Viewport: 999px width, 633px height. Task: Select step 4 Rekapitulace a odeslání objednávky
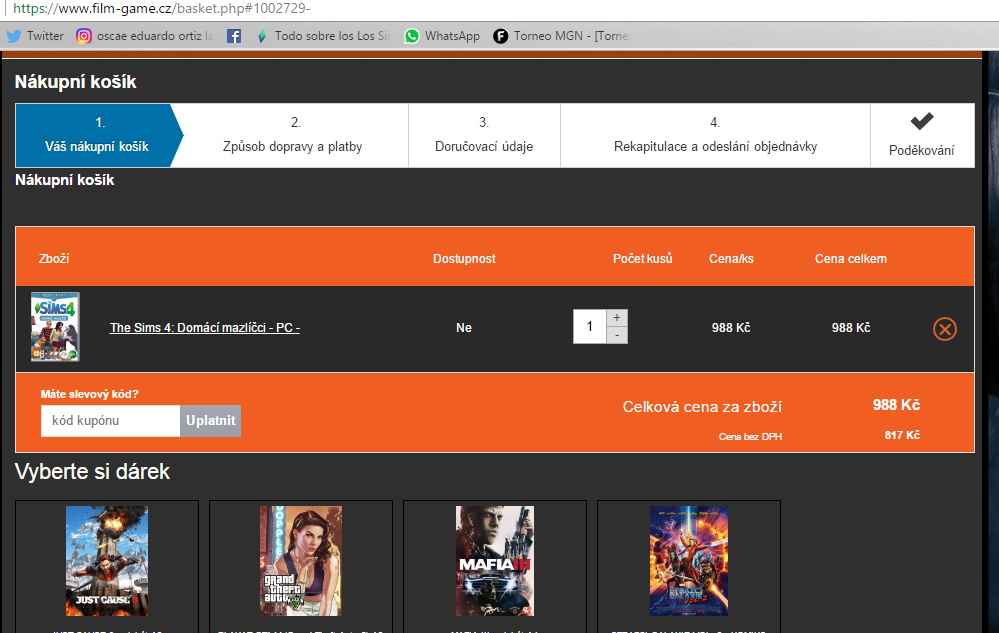[x=715, y=135]
